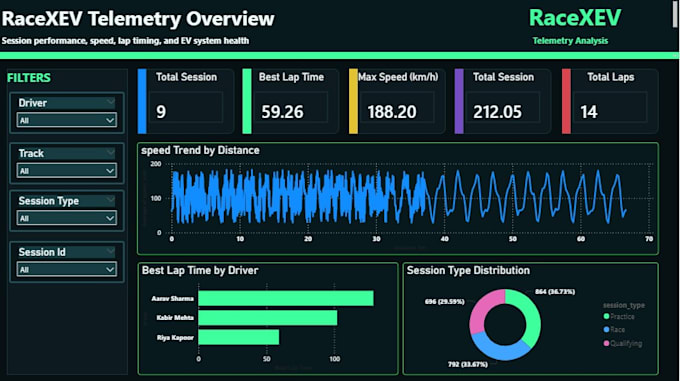Open the Session Type dropdown

66,218
